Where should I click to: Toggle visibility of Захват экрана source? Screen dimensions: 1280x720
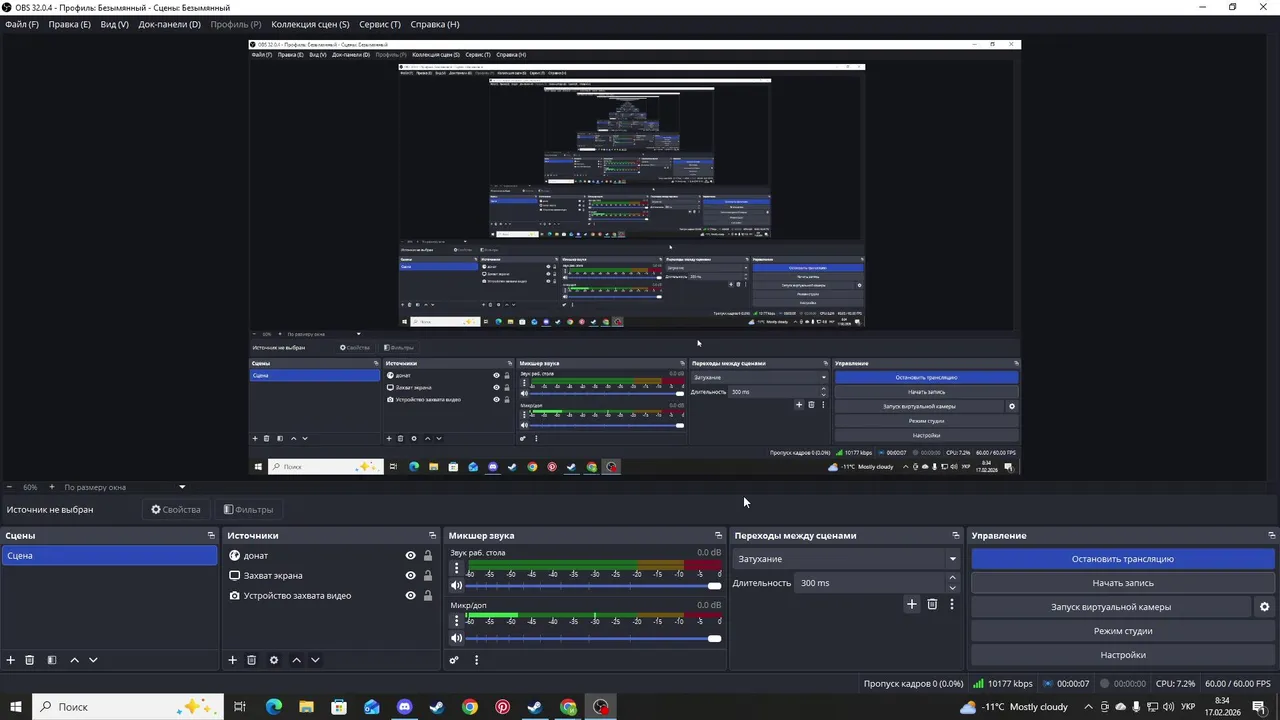click(410, 576)
